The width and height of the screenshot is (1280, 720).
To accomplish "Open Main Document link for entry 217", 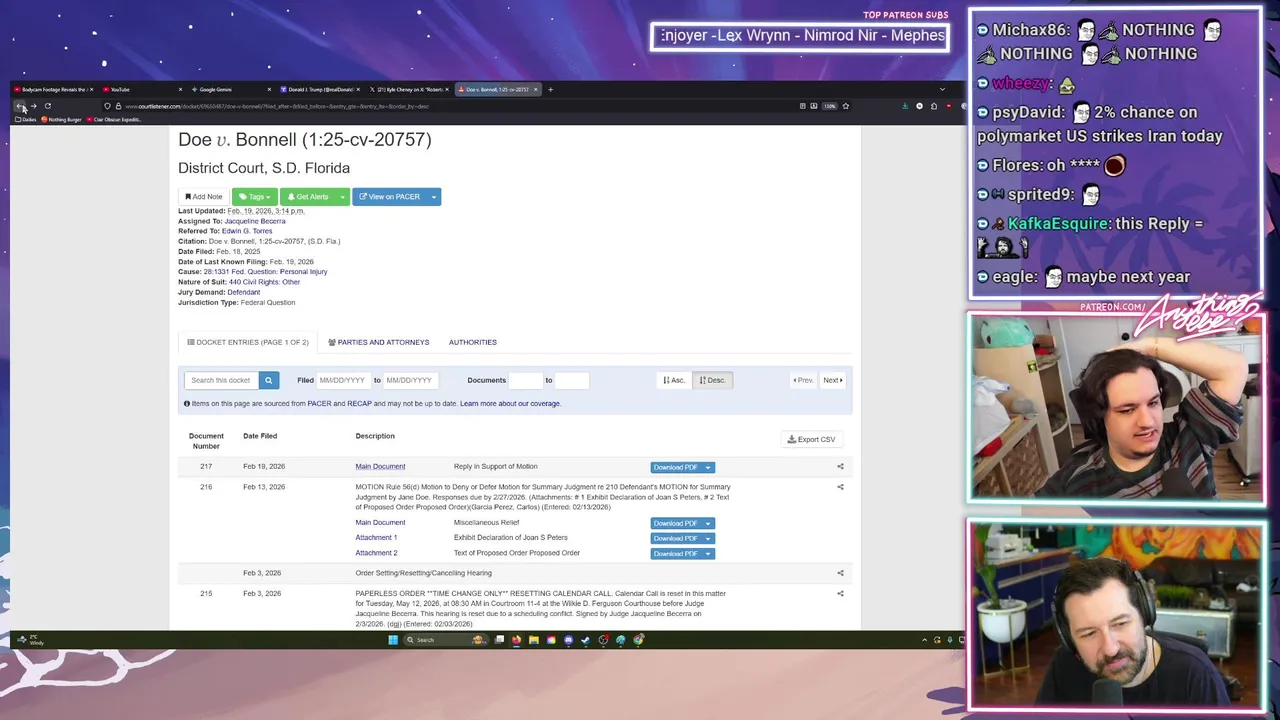I will pyautogui.click(x=380, y=466).
